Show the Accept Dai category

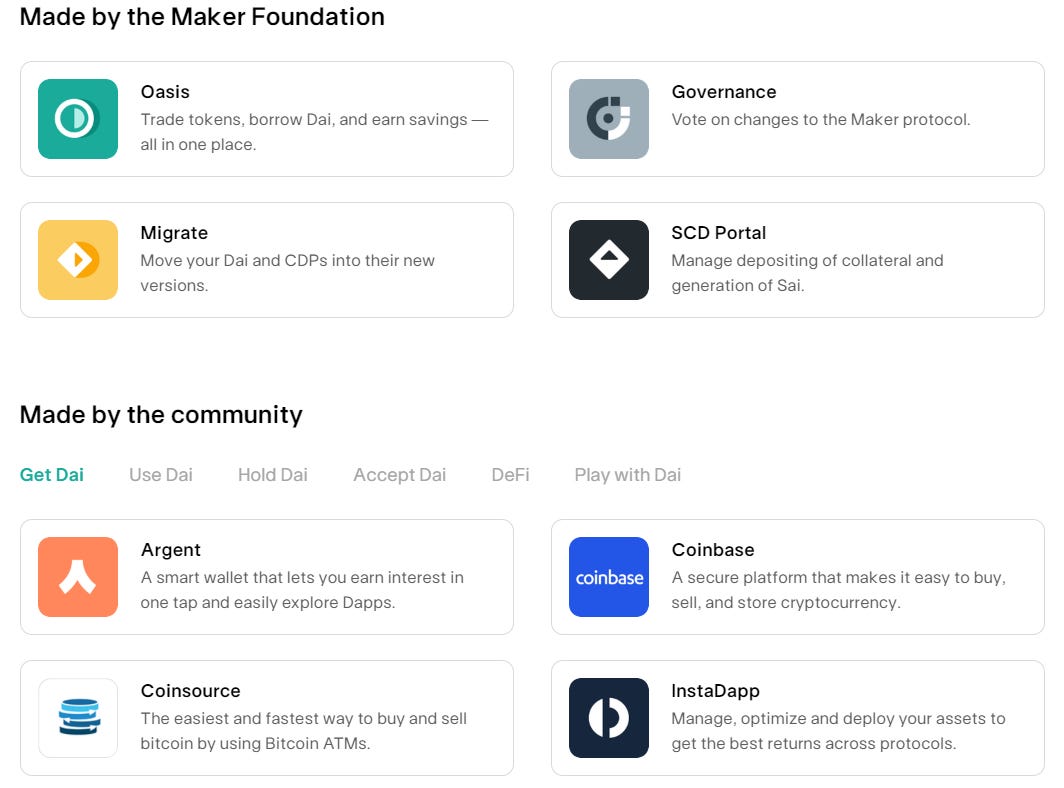399,475
